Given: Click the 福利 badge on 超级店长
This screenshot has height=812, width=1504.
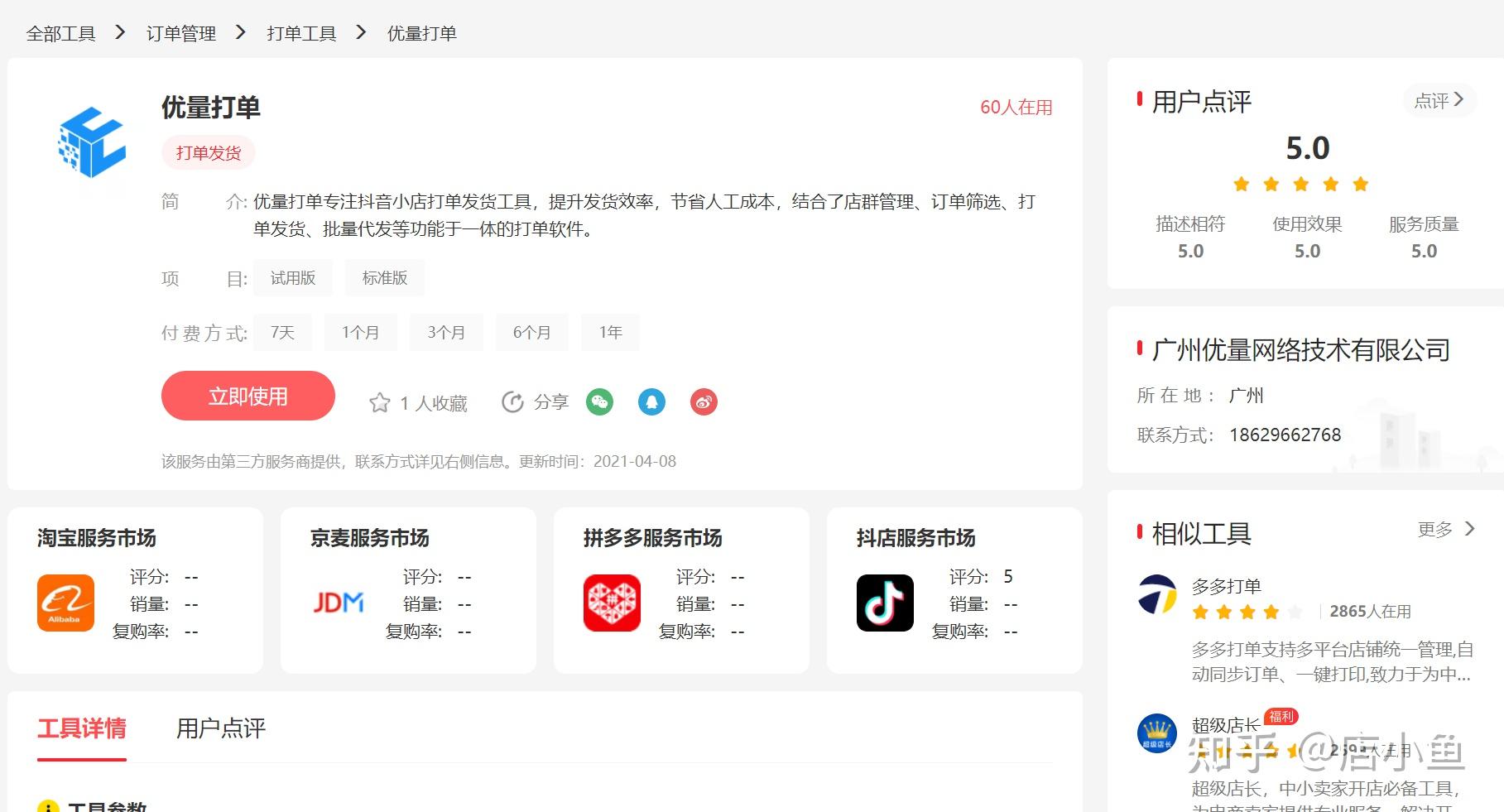Looking at the screenshot, I should point(1281,717).
